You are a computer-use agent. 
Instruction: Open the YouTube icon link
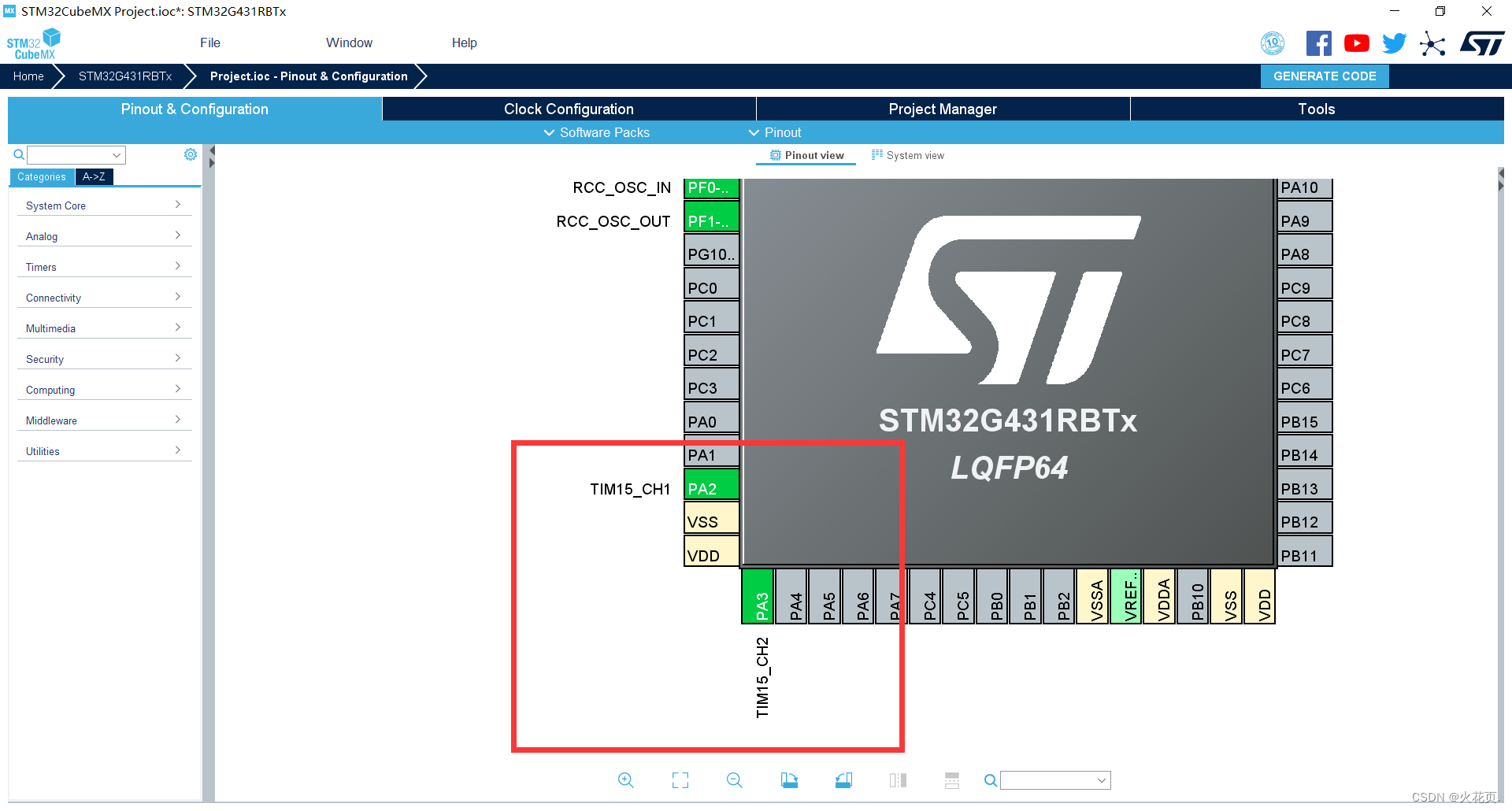tap(1356, 43)
